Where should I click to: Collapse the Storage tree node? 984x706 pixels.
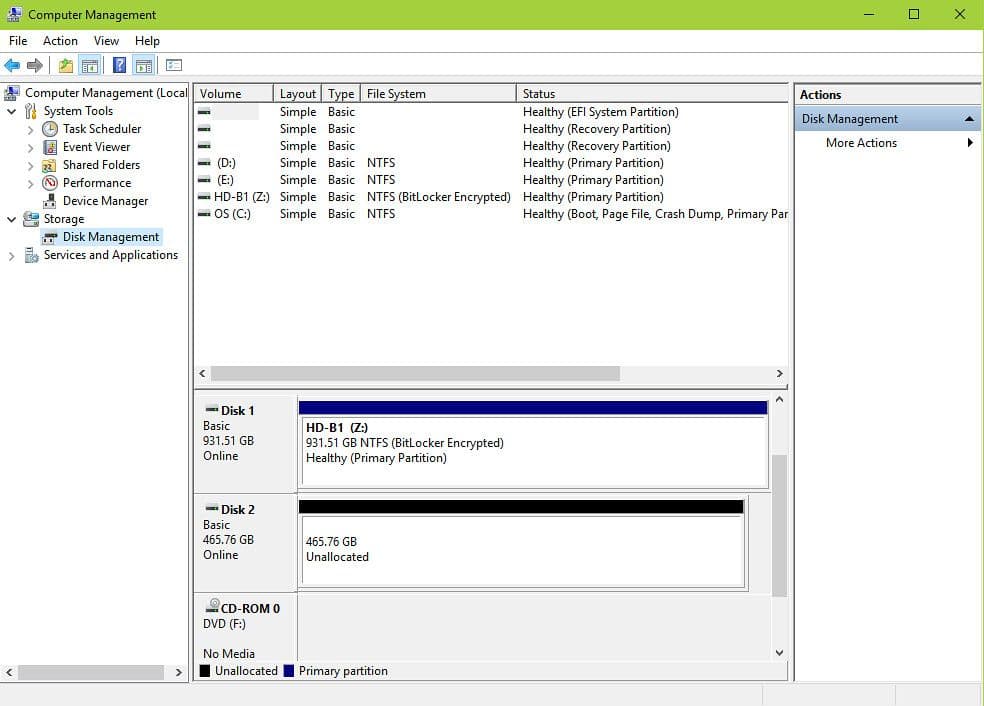click(x=11, y=219)
